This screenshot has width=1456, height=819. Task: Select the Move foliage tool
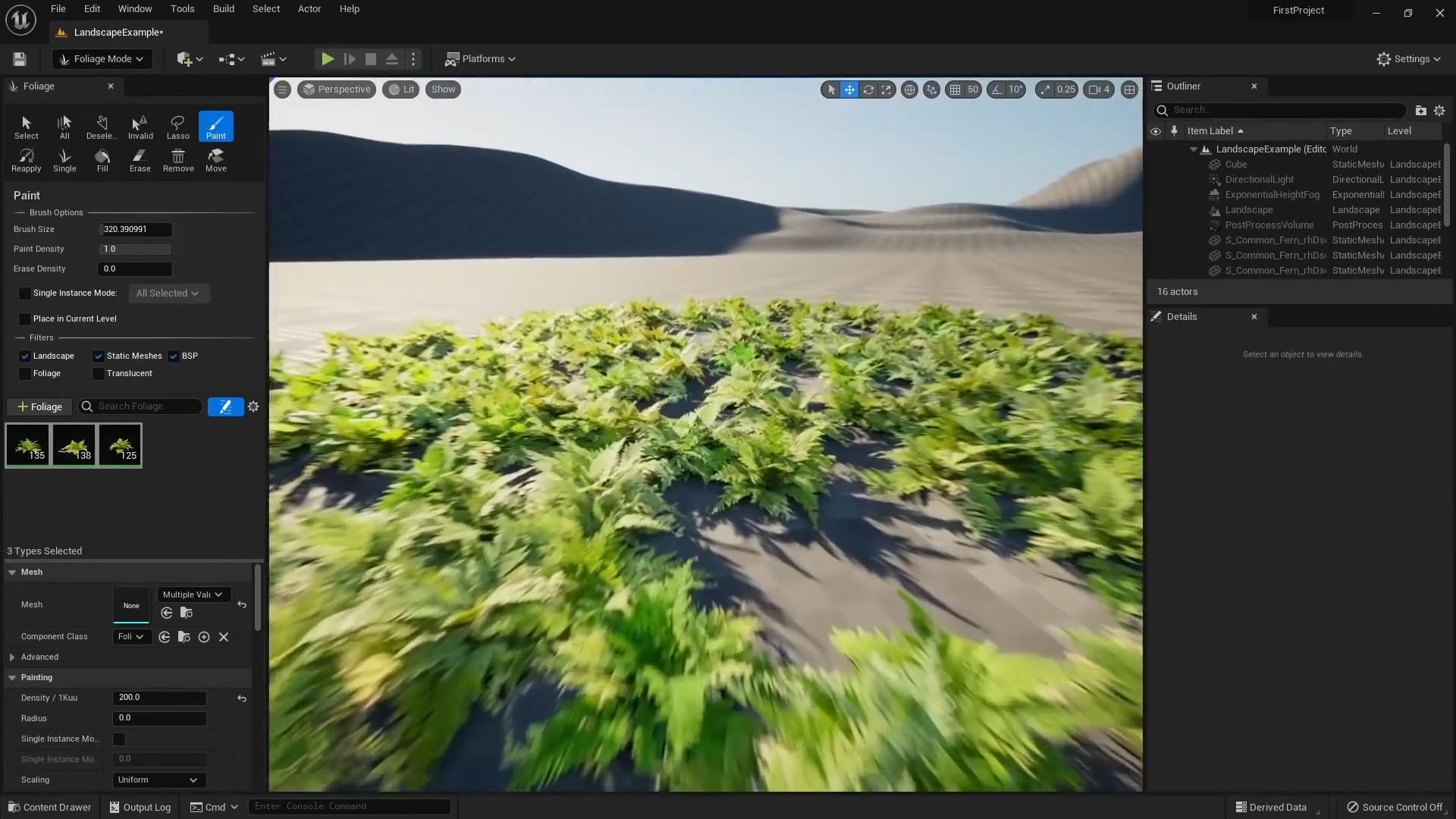coord(215,159)
